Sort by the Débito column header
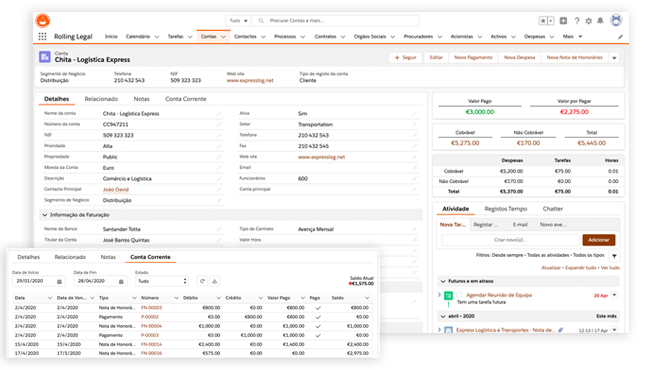The height and width of the screenshot is (370, 645). tap(190, 298)
